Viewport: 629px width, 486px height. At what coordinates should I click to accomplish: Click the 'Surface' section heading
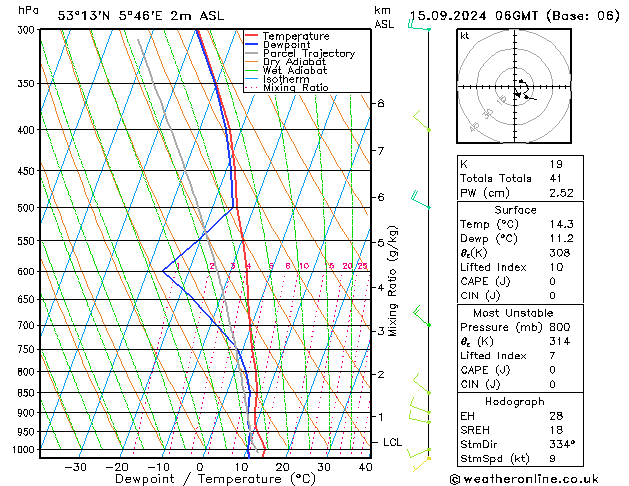pyautogui.click(x=515, y=210)
